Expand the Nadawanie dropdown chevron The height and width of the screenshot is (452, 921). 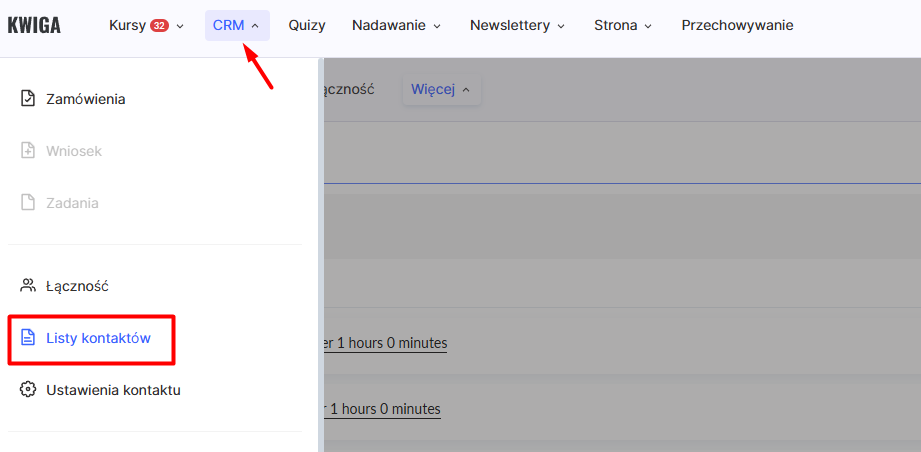pos(436,26)
